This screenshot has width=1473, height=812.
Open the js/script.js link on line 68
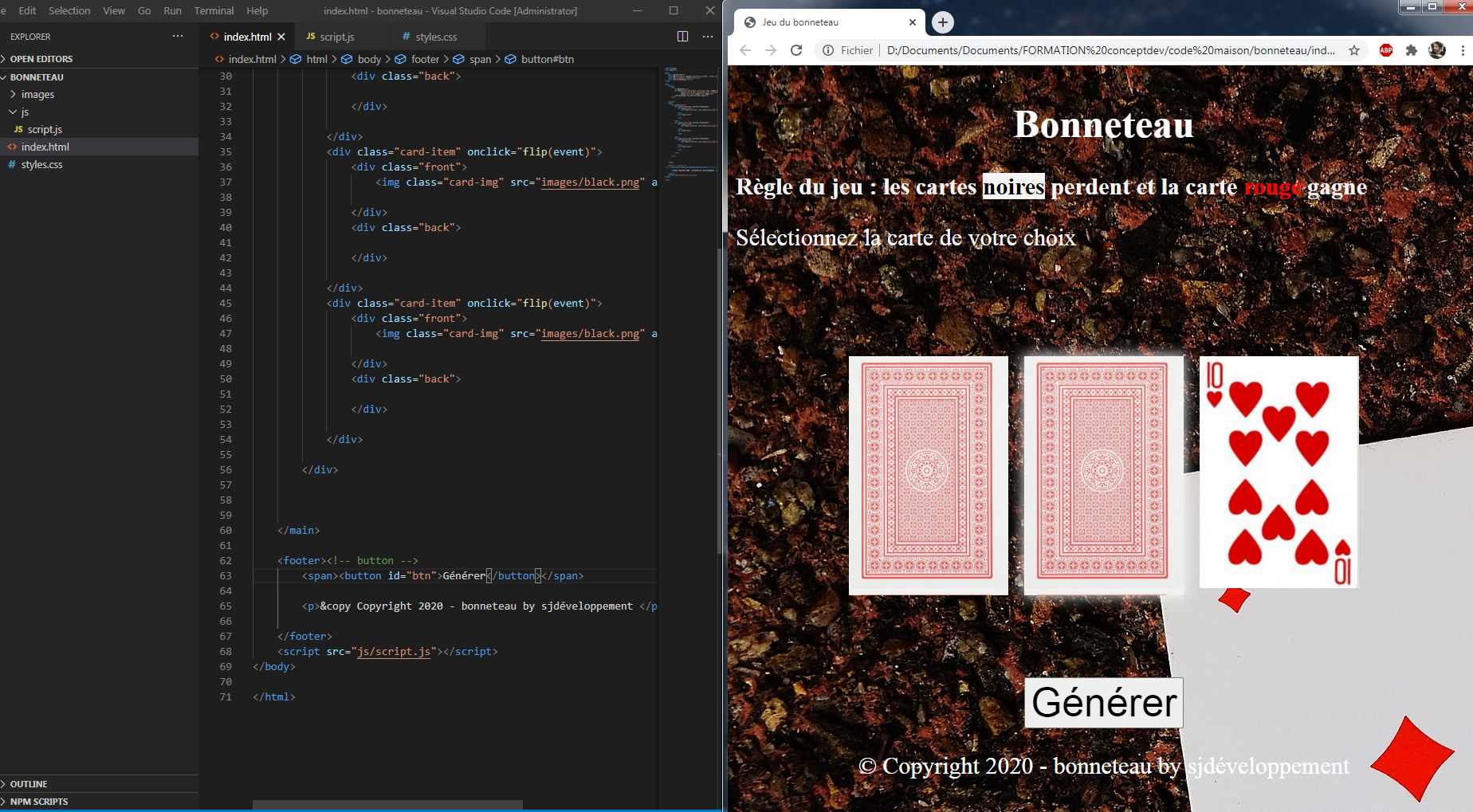click(x=394, y=651)
